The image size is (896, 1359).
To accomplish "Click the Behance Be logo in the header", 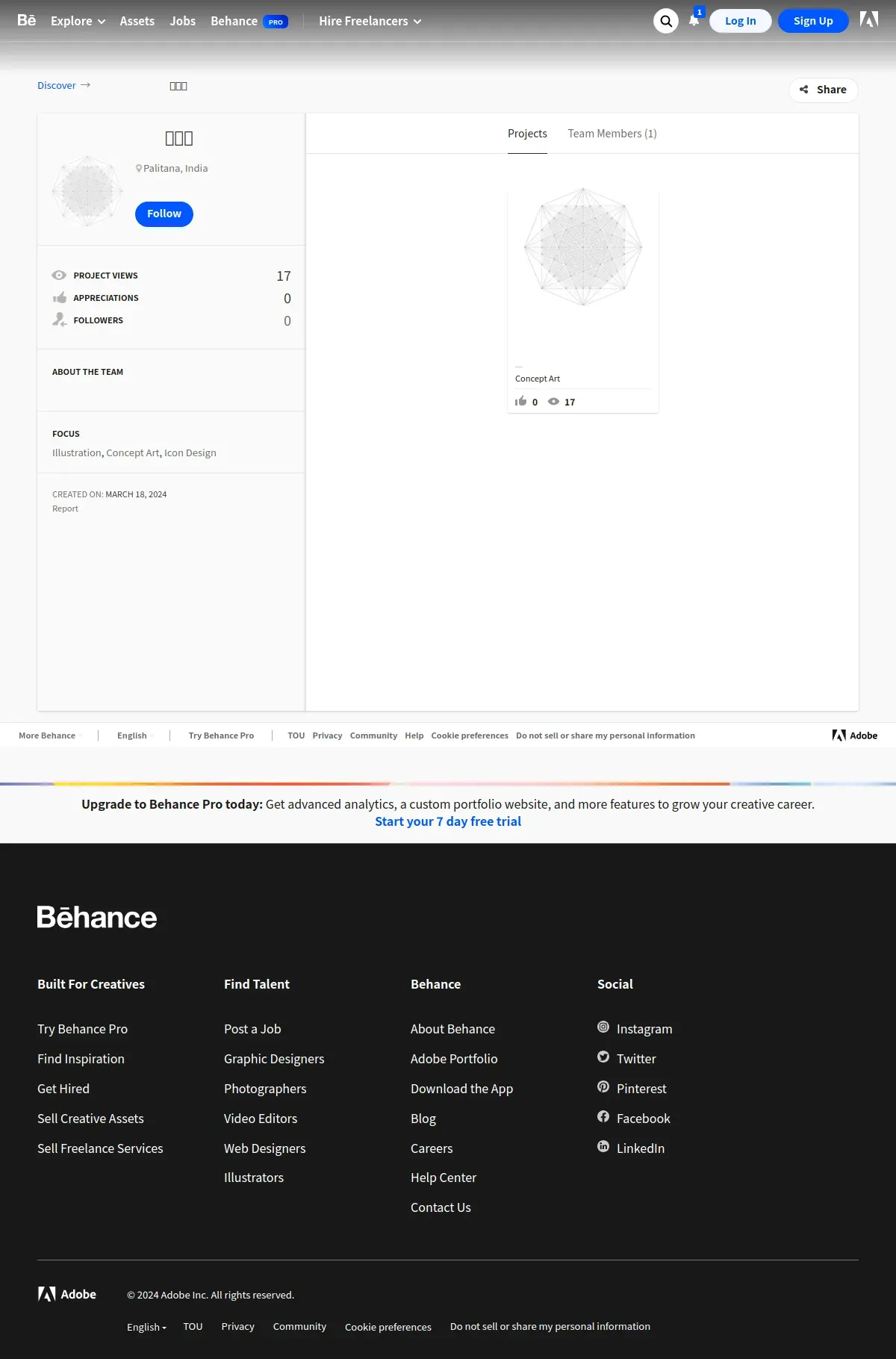I will coord(27,20).
